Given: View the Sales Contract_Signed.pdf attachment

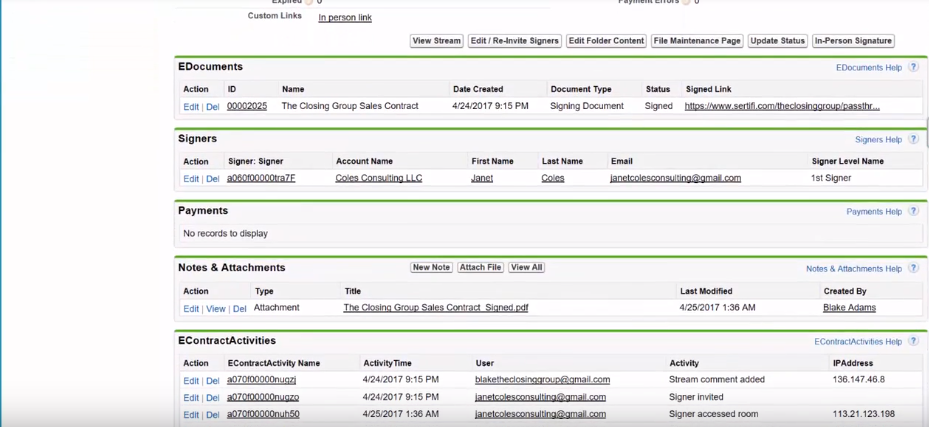Looking at the screenshot, I should pyautogui.click(x=216, y=309).
